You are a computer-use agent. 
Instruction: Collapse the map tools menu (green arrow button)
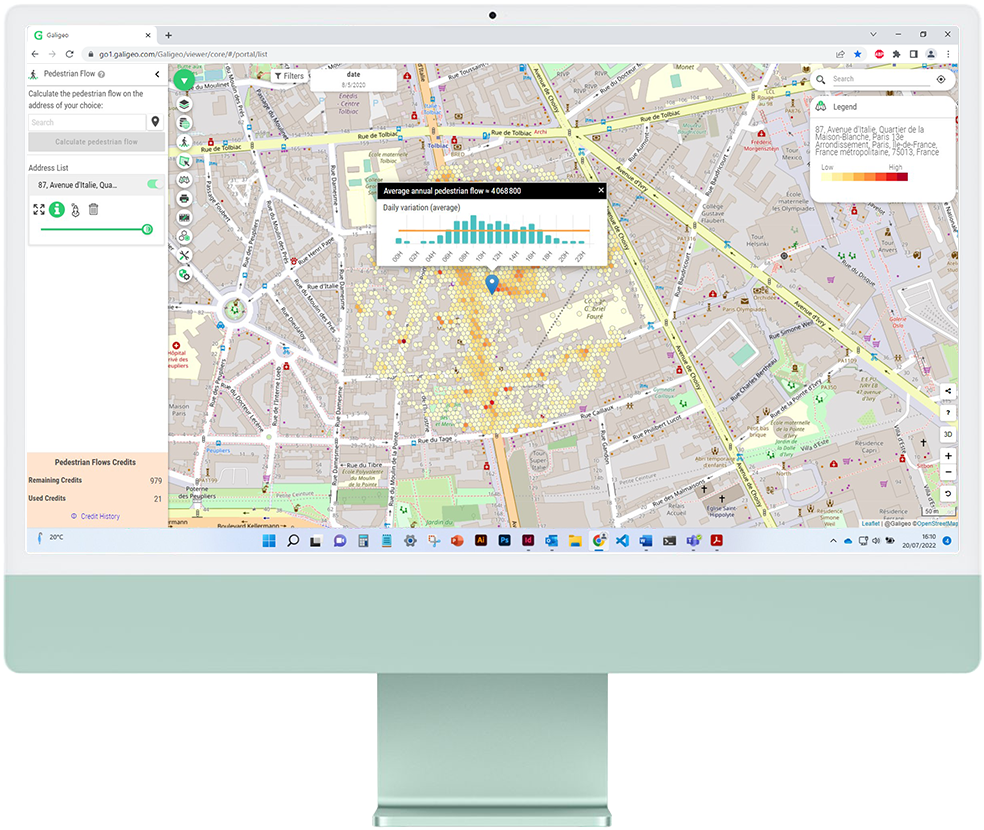pos(184,80)
